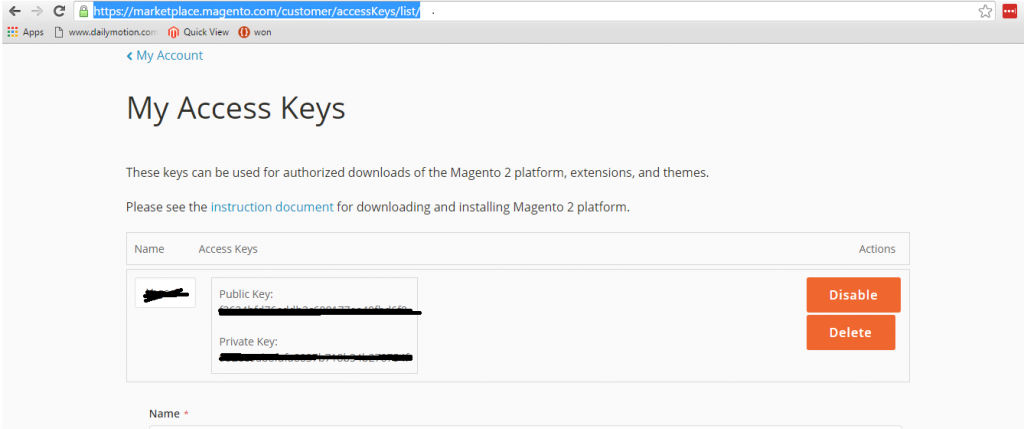Viewport: 1024px width, 429px height.
Task: Click the green padlock security icon
Action: point(86,12)
